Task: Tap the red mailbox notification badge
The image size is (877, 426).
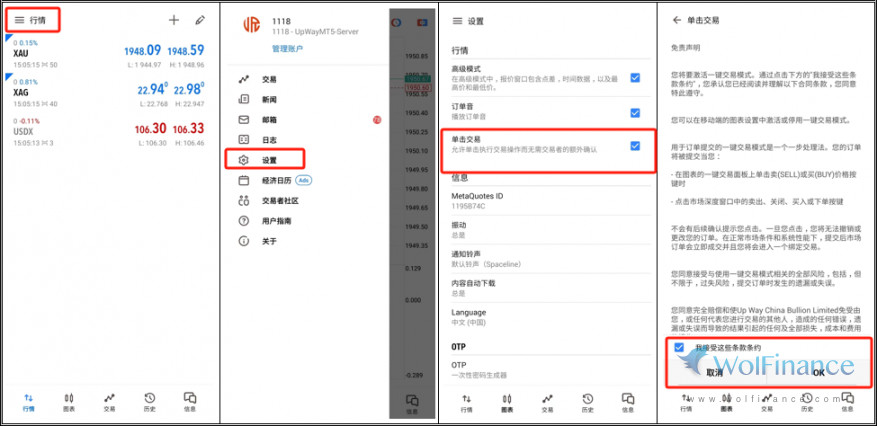Action: 377,120
